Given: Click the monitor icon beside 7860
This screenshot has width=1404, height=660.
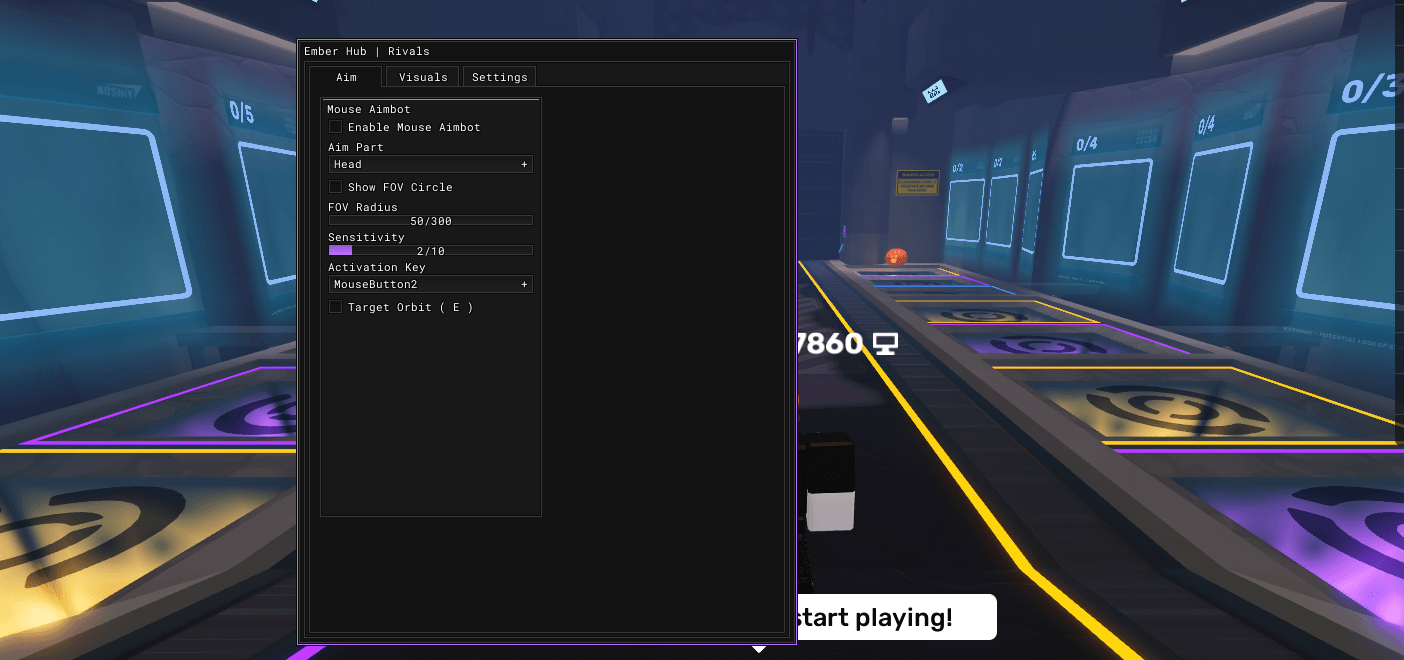Looking at the screenshot, I should click(884, 344).
